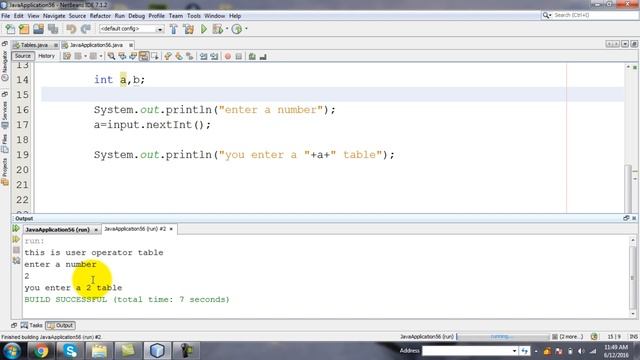Click the Output panel vertical scrollbar
Viewport: 640px width, 360px height.
coord(633,277)
